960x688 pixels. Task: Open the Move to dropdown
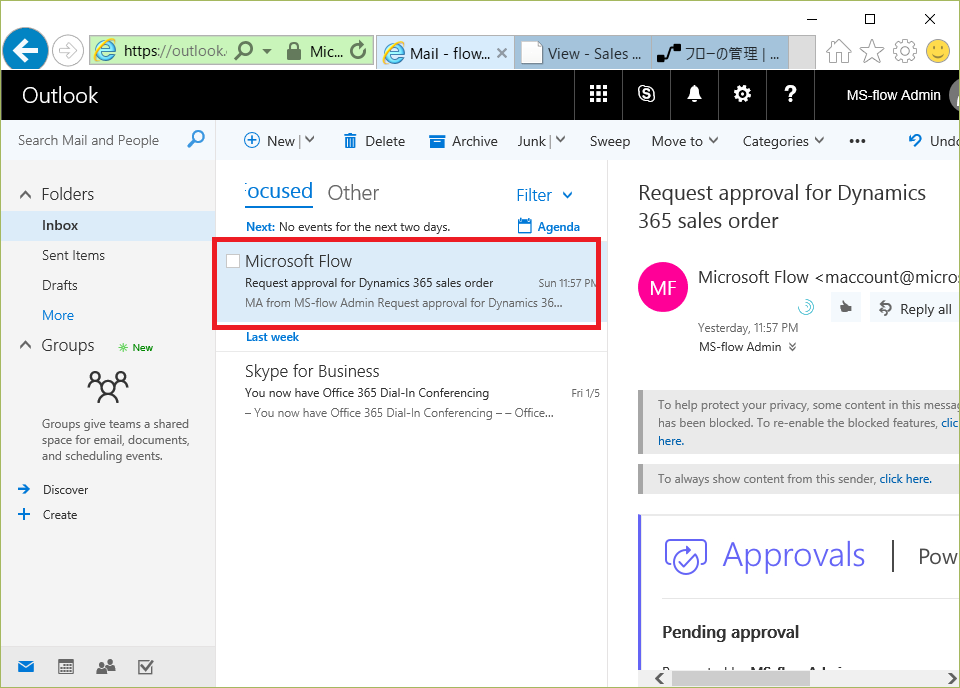click(684, 141)
